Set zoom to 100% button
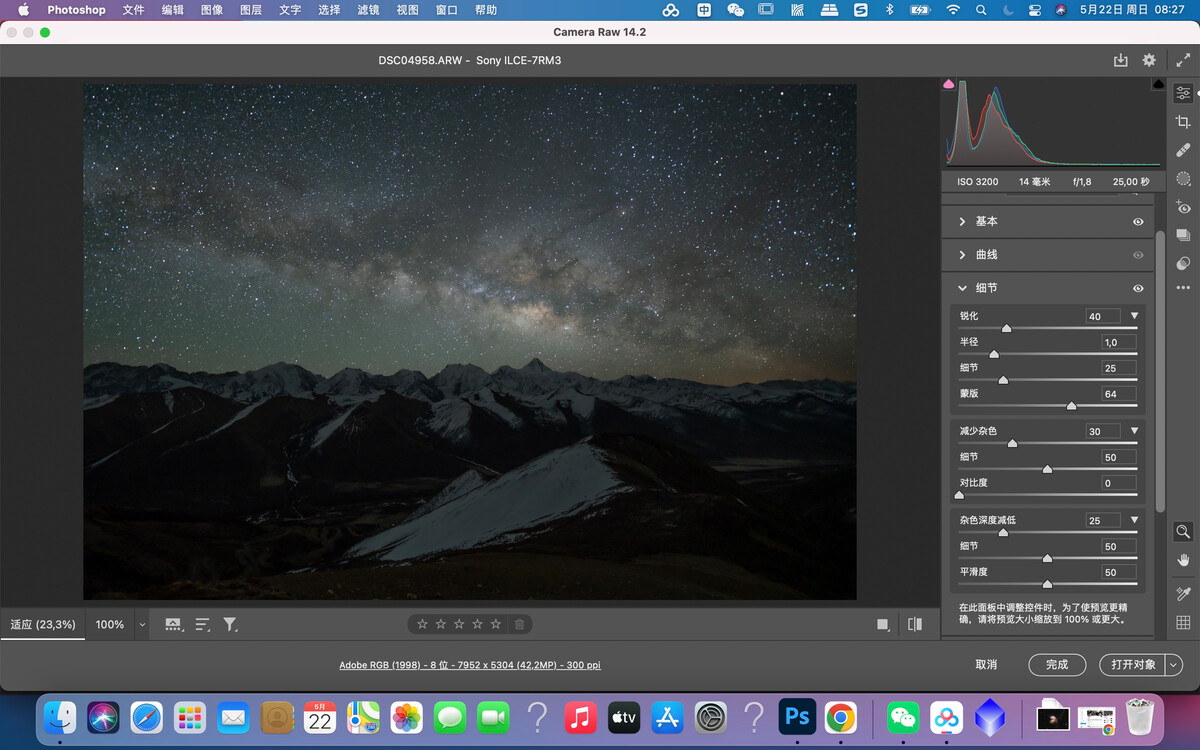Viewport: 1200px width, 750px height. point(110,625)
